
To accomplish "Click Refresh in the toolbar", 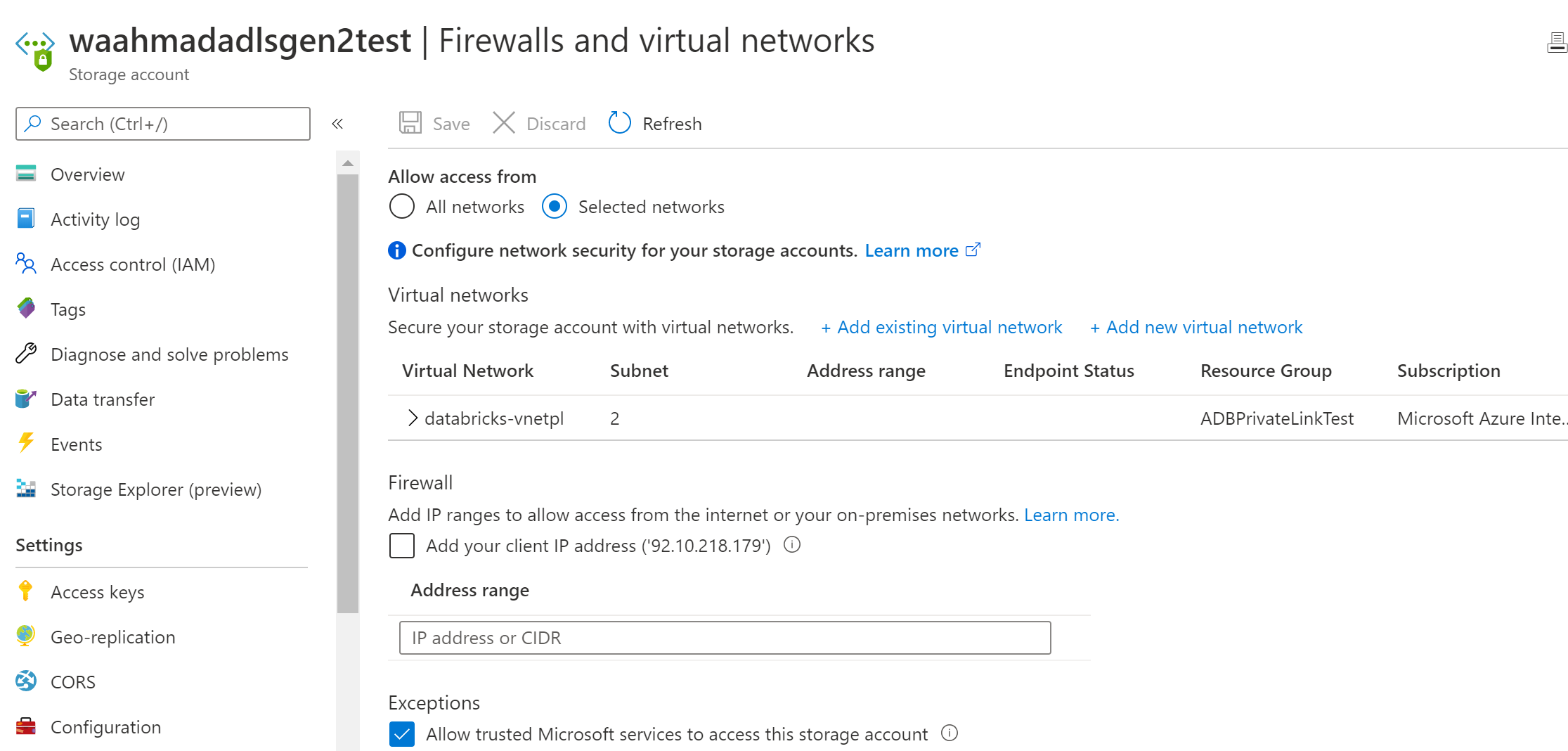I will [654, 123].
